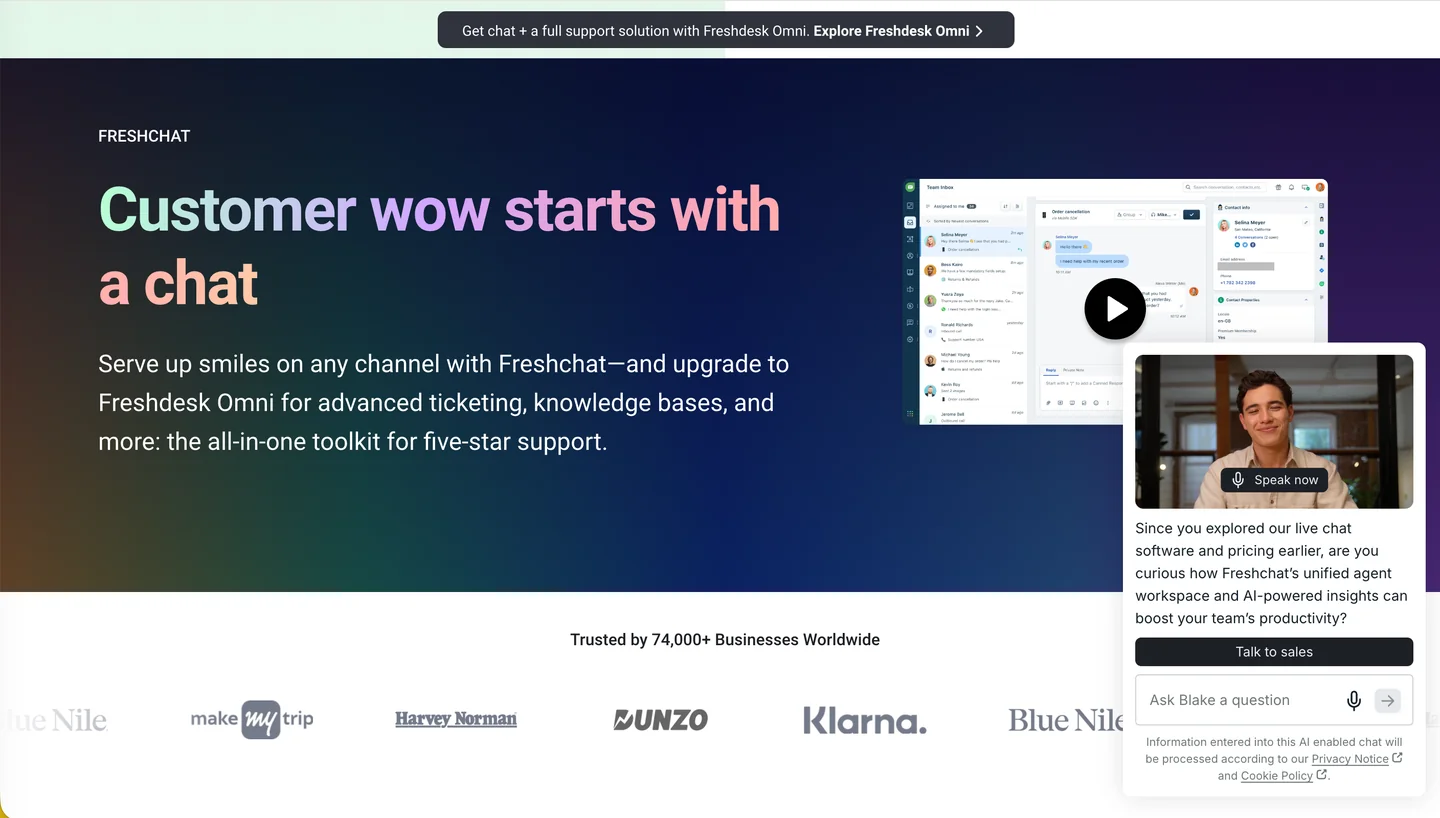The width and height of the screenshot is (1440, 818).
Task: Click the MakeMyTrip logo
Action: coord(252,719)
